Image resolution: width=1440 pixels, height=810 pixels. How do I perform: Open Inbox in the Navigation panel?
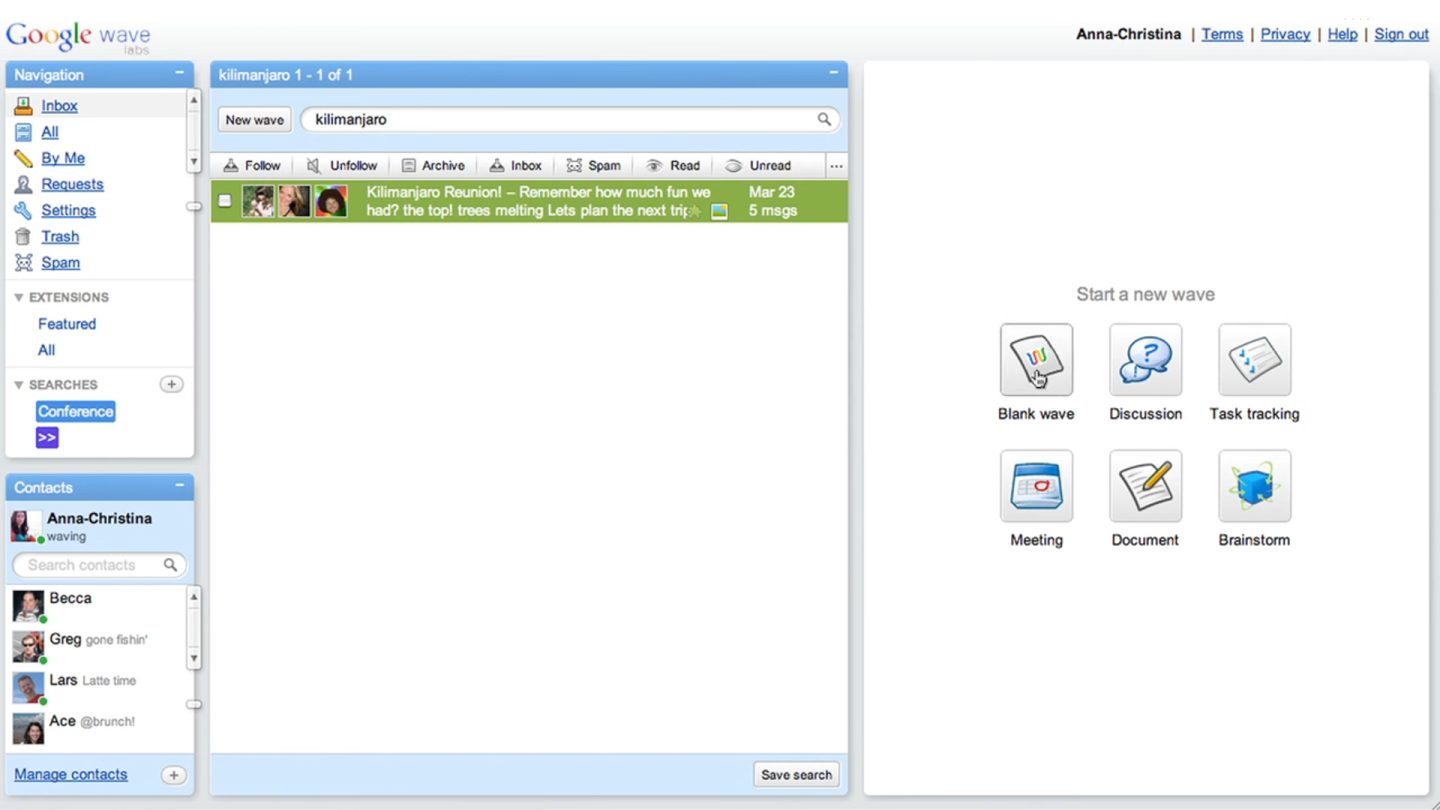(59, 106)
